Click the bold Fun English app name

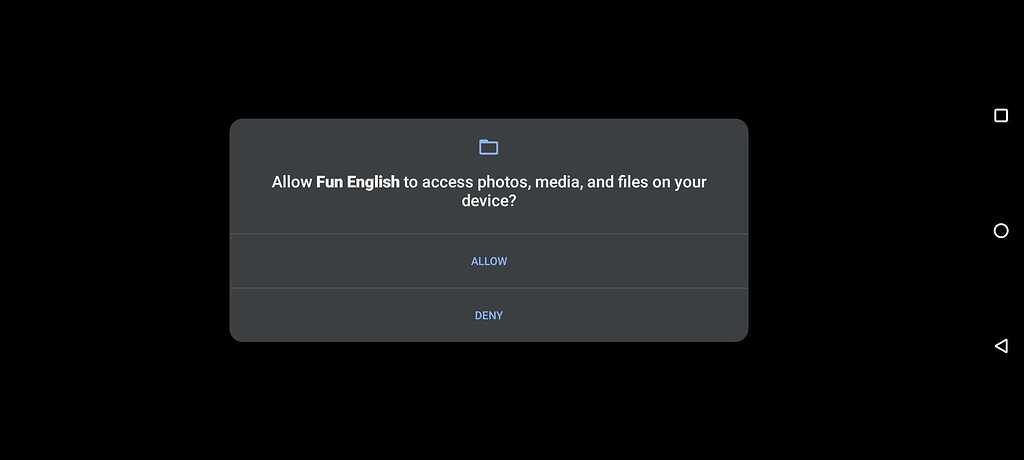click(357, 182)
